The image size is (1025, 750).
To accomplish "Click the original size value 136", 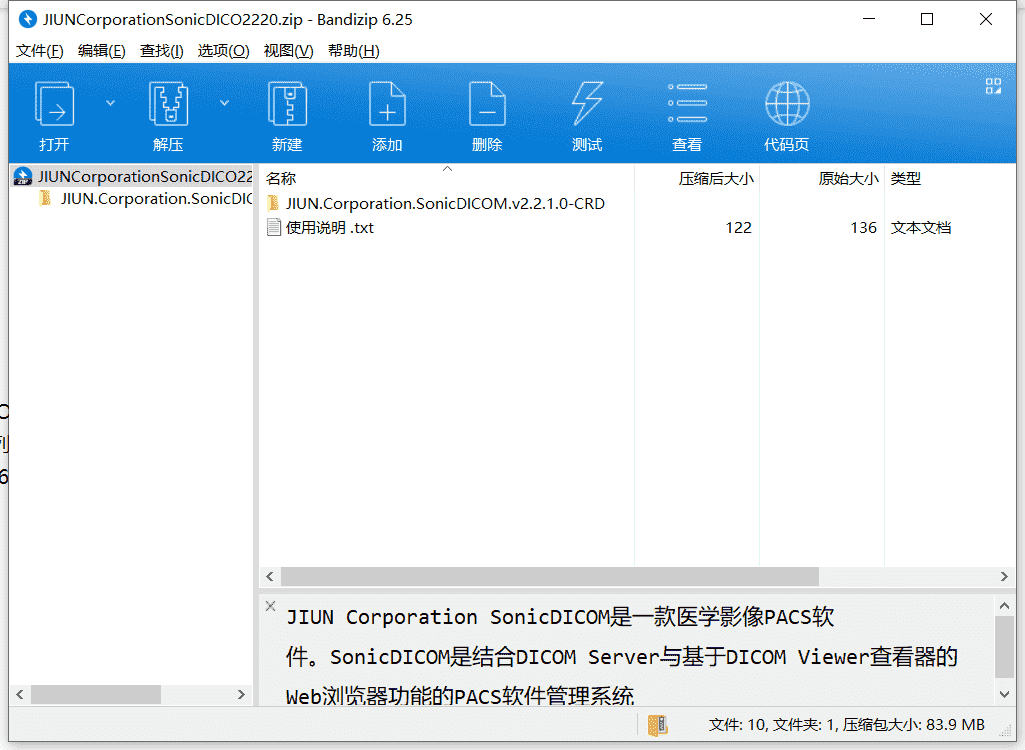I will (863, 228).
